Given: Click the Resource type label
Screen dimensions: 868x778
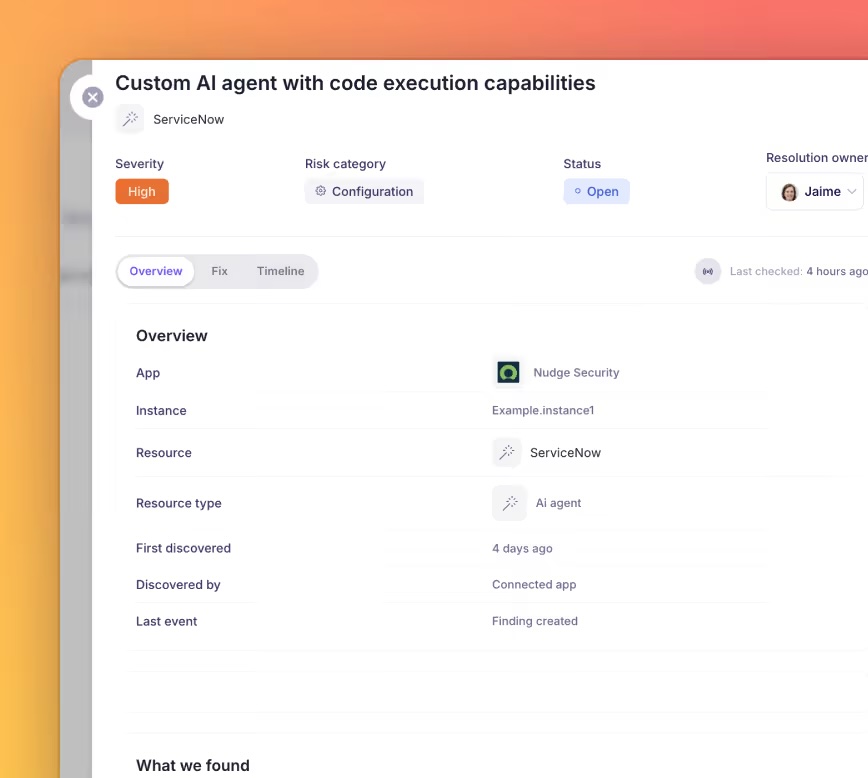Looking at the screenshot, I should pyautogui.click(x=179, y=503).
